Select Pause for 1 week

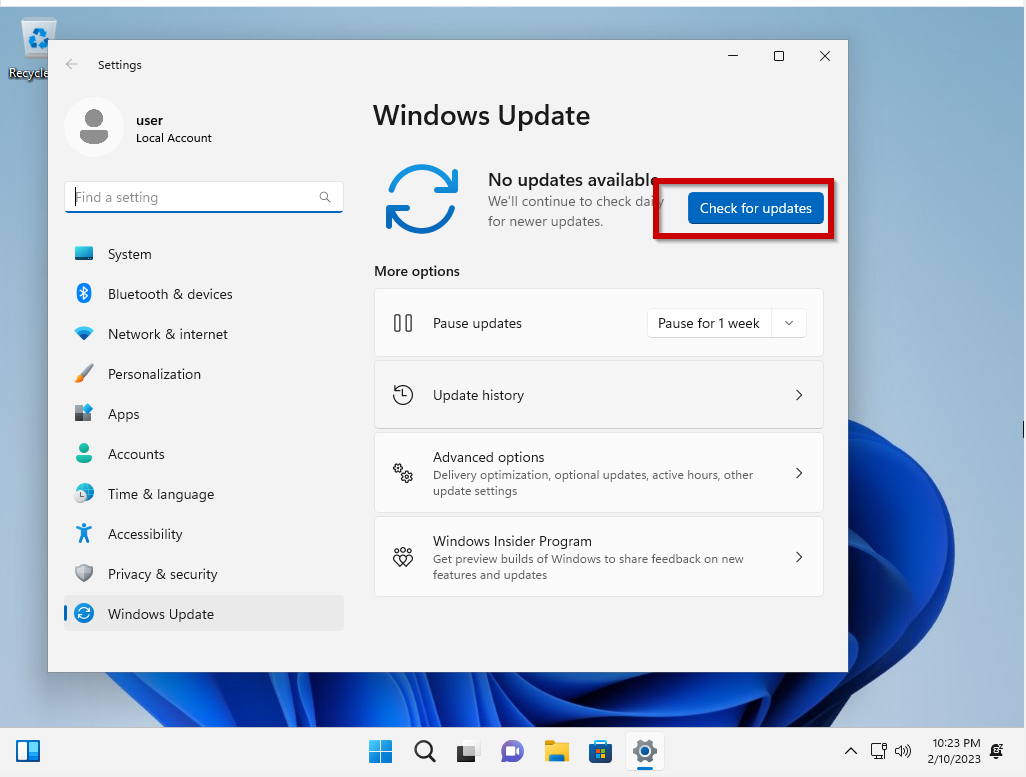(709, 323)
